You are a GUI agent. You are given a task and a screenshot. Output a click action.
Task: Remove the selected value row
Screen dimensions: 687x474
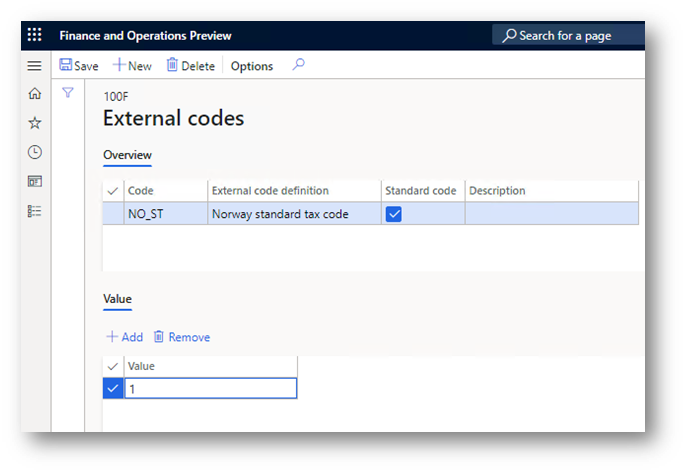[x=182, y=337]
